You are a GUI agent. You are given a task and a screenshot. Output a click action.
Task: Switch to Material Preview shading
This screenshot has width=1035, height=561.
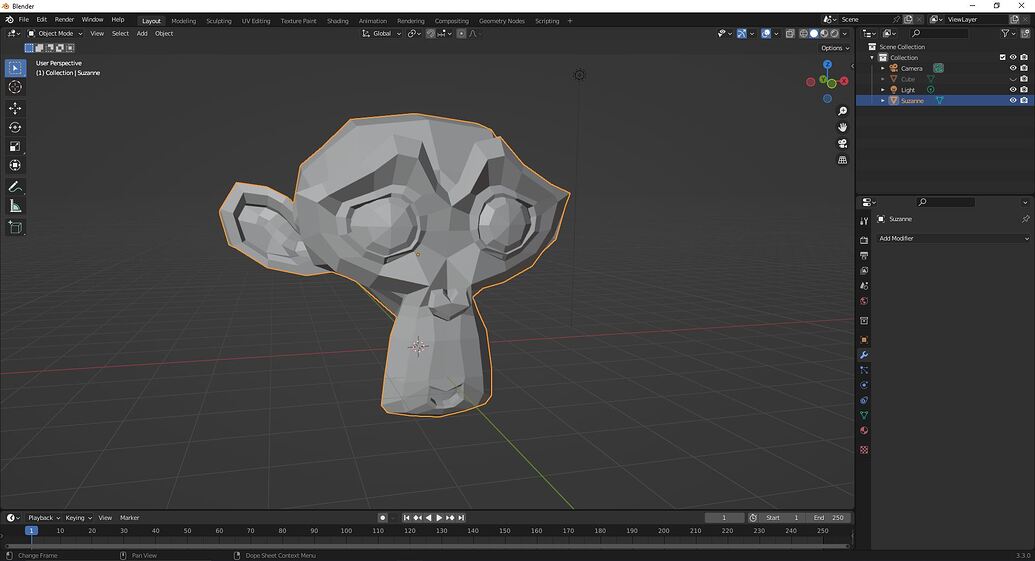coord(824,34)
